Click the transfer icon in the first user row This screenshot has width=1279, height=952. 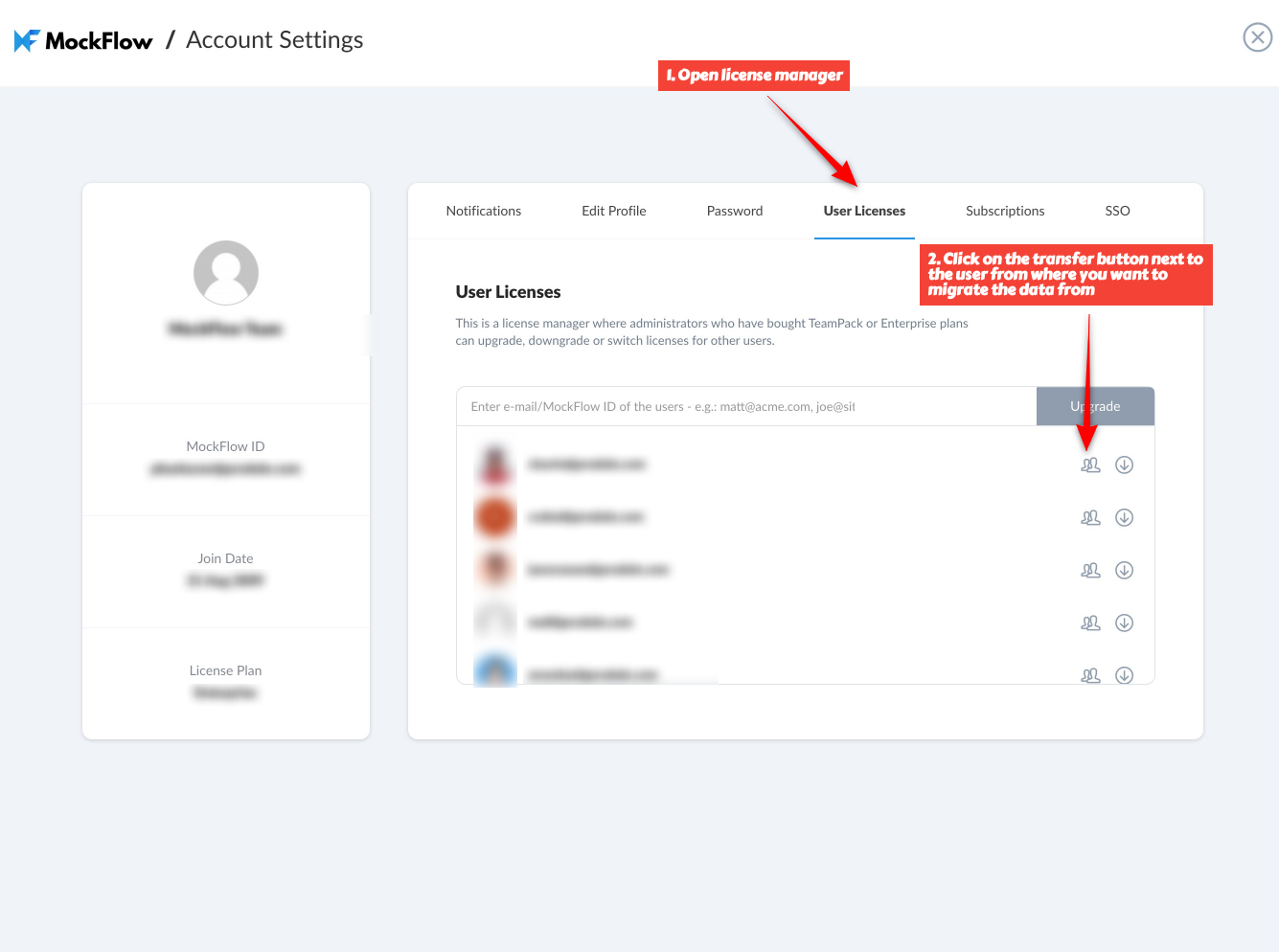click(1090, 465)
